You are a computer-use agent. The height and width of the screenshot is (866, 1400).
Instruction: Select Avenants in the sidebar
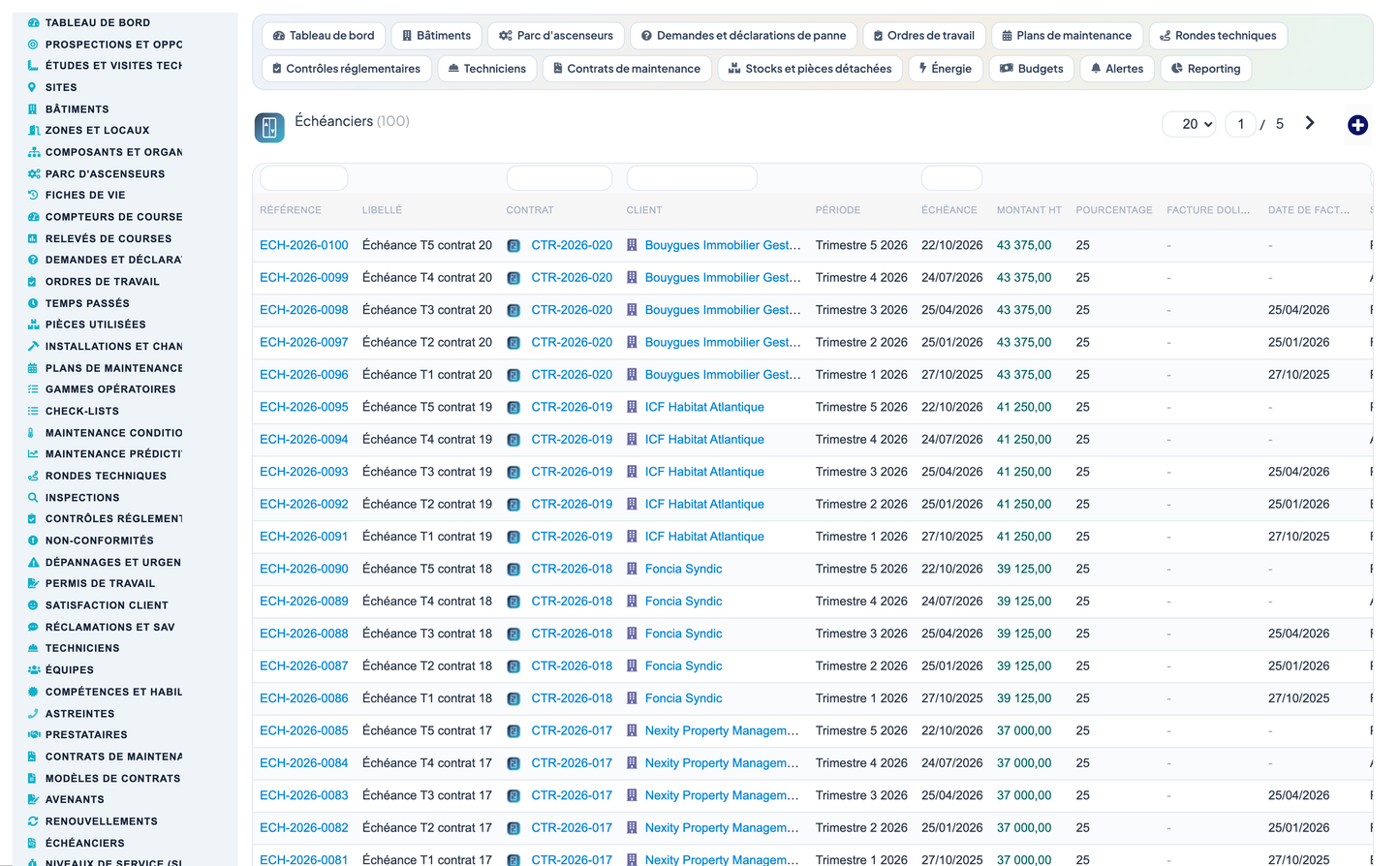coord(75,800)
